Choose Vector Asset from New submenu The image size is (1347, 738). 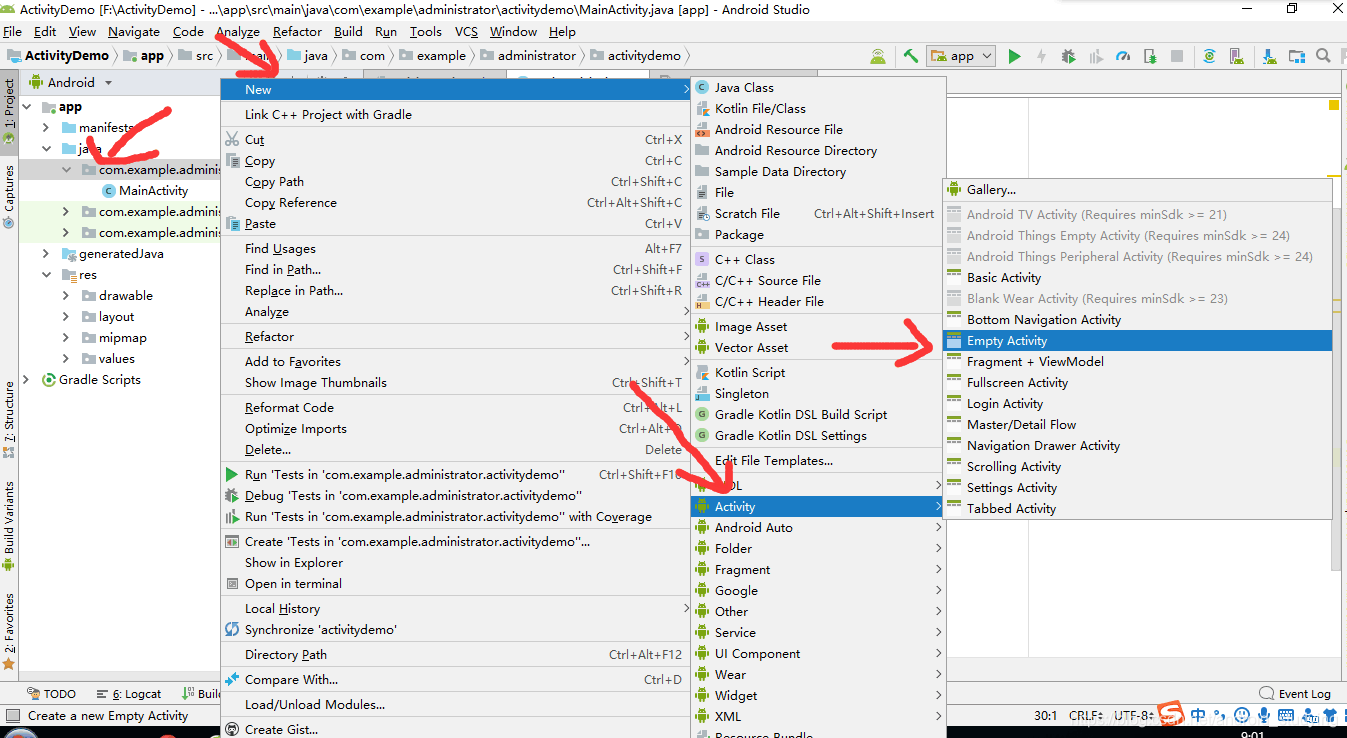point(818,348)
